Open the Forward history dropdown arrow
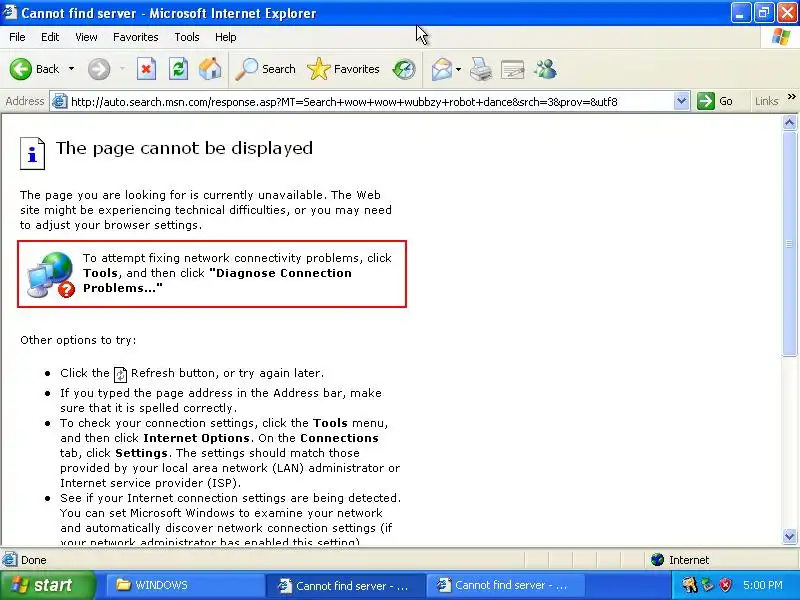 tap(122, 69)
